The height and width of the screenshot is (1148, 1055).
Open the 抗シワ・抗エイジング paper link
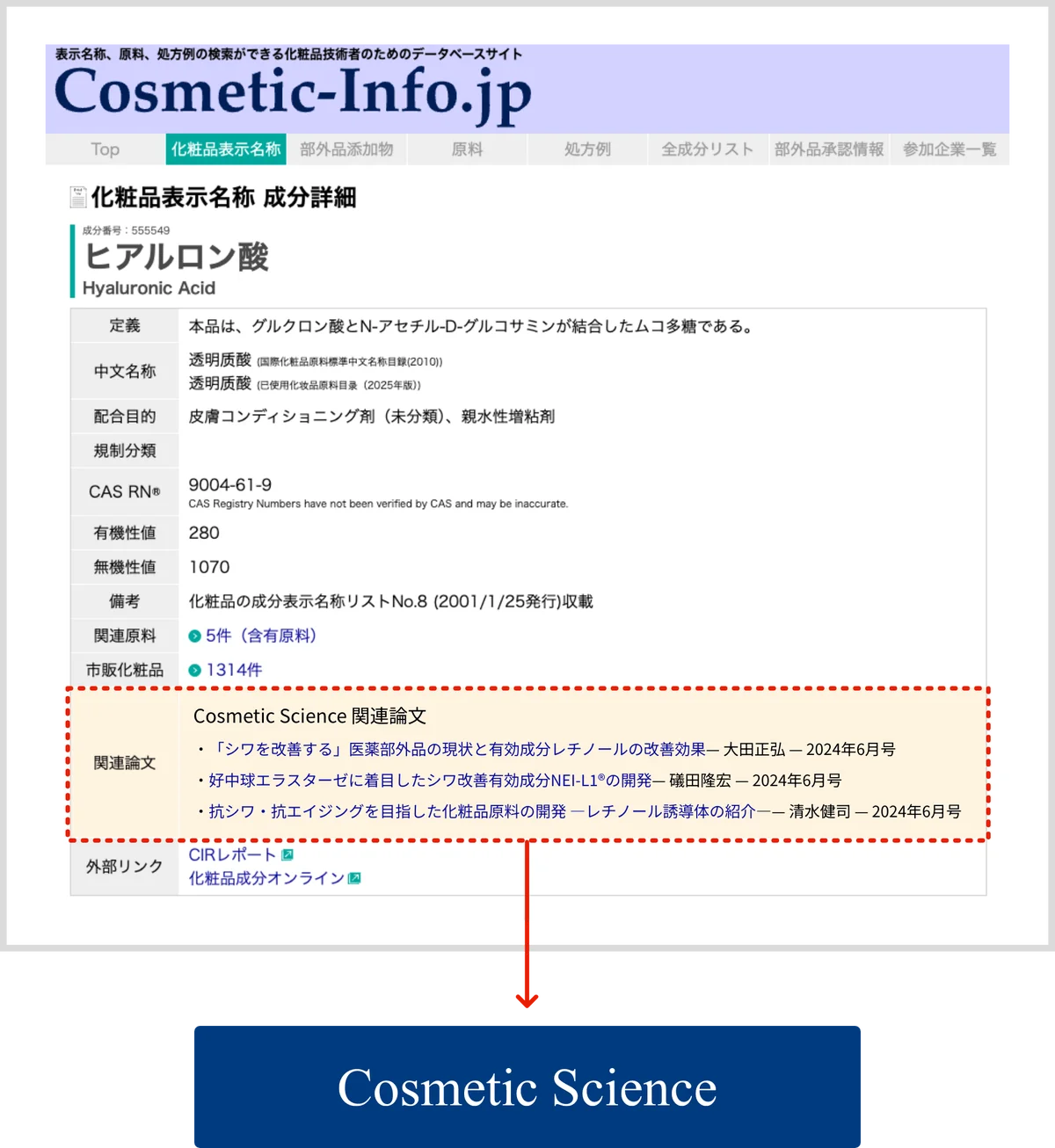(490, 810)
